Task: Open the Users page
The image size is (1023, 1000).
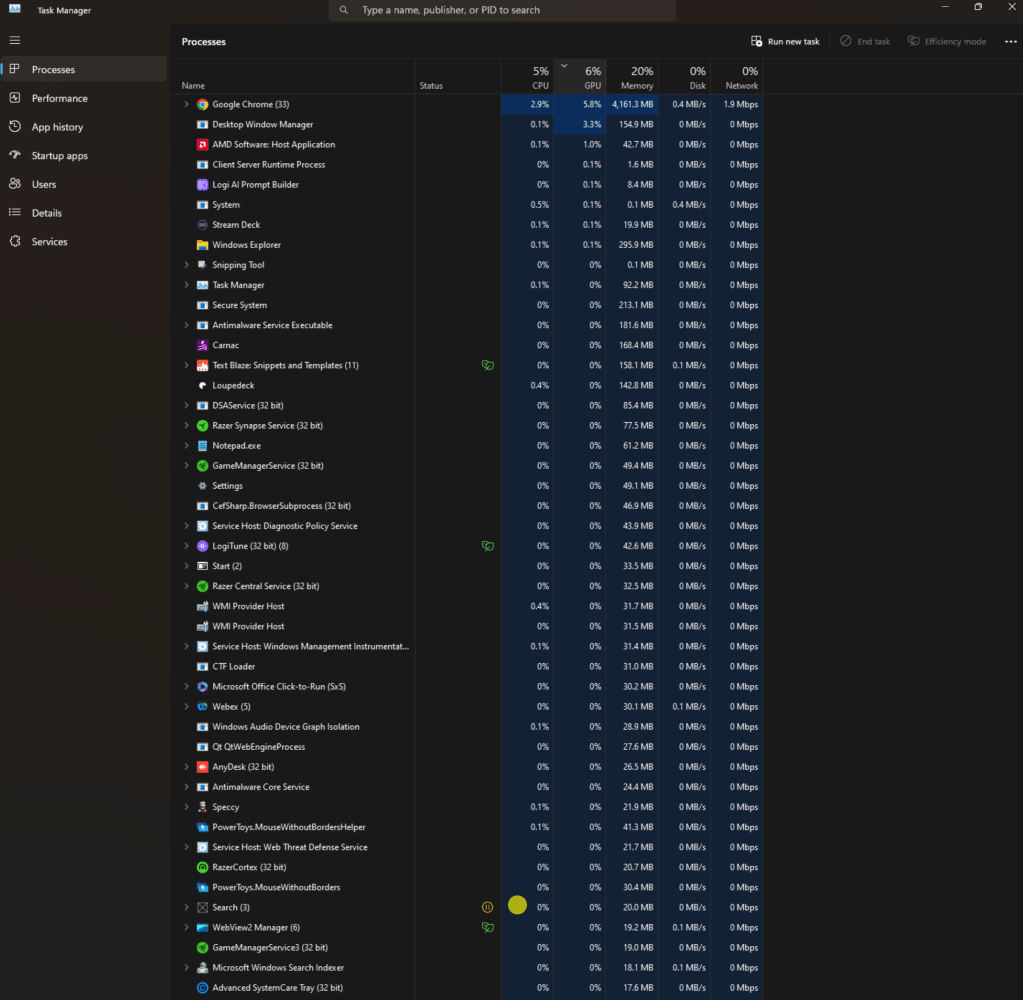Action: (84, 184)
